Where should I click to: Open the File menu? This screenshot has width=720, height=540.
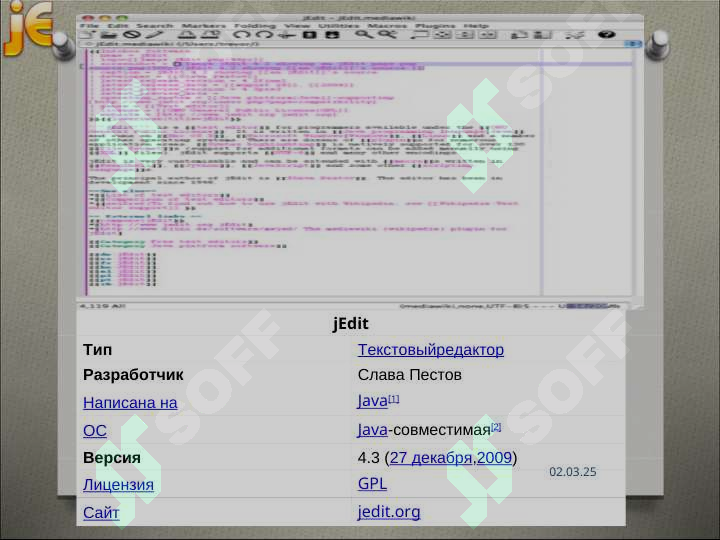coord(90,25)
